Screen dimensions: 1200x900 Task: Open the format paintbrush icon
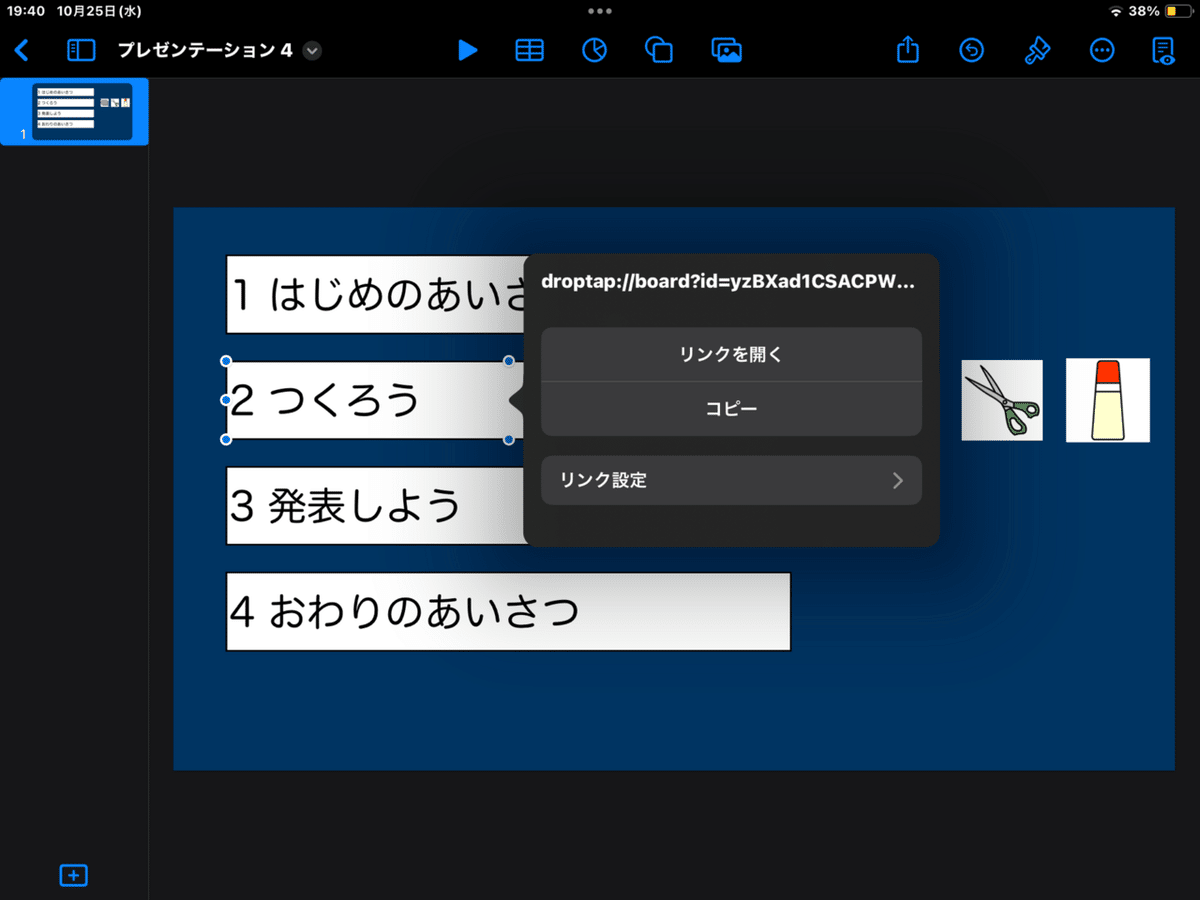pyautogui.click(x=1037, y=50)
